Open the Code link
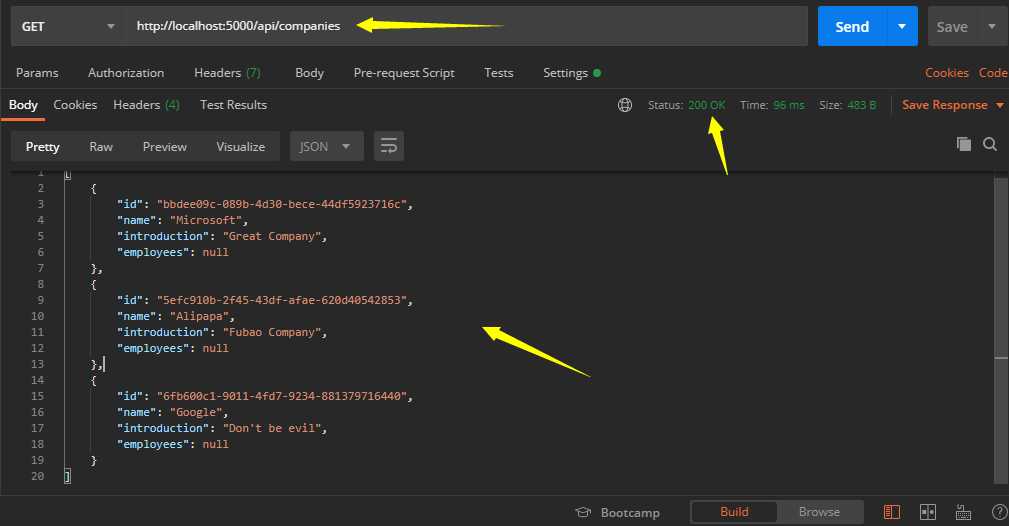 tap(993, 73)
